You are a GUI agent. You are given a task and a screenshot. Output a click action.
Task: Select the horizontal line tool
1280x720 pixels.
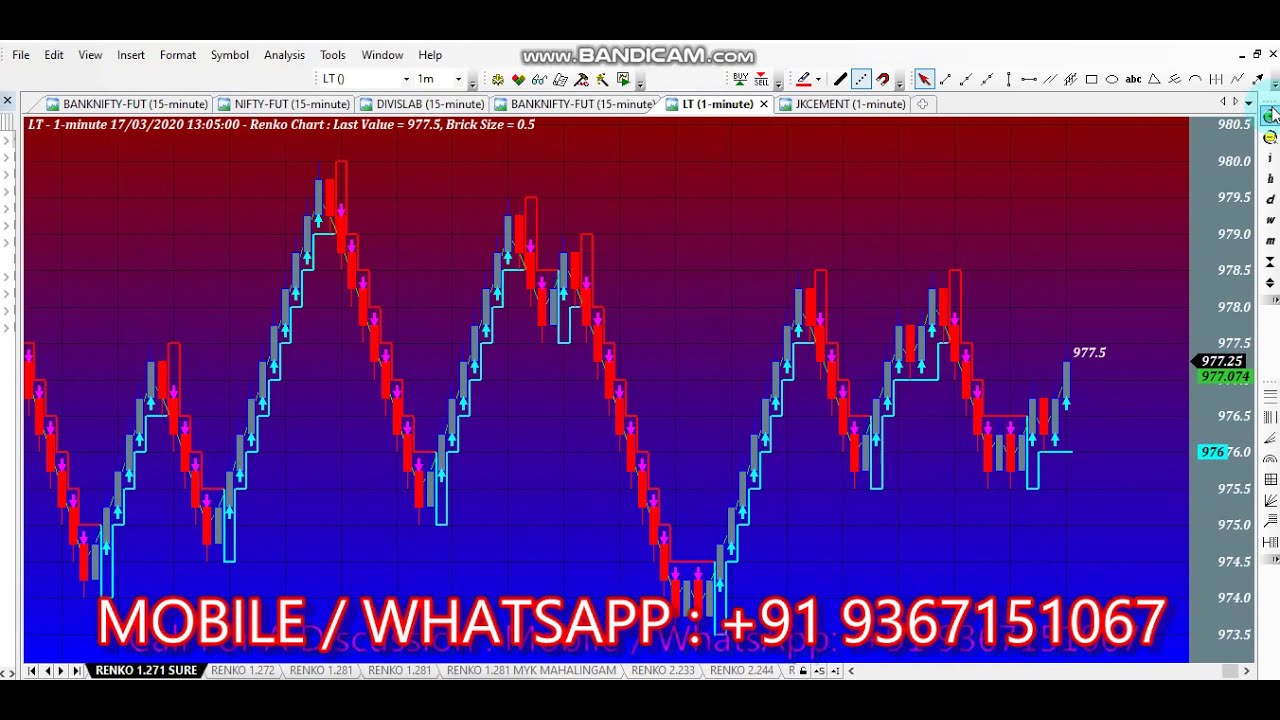pos(1029,79)
